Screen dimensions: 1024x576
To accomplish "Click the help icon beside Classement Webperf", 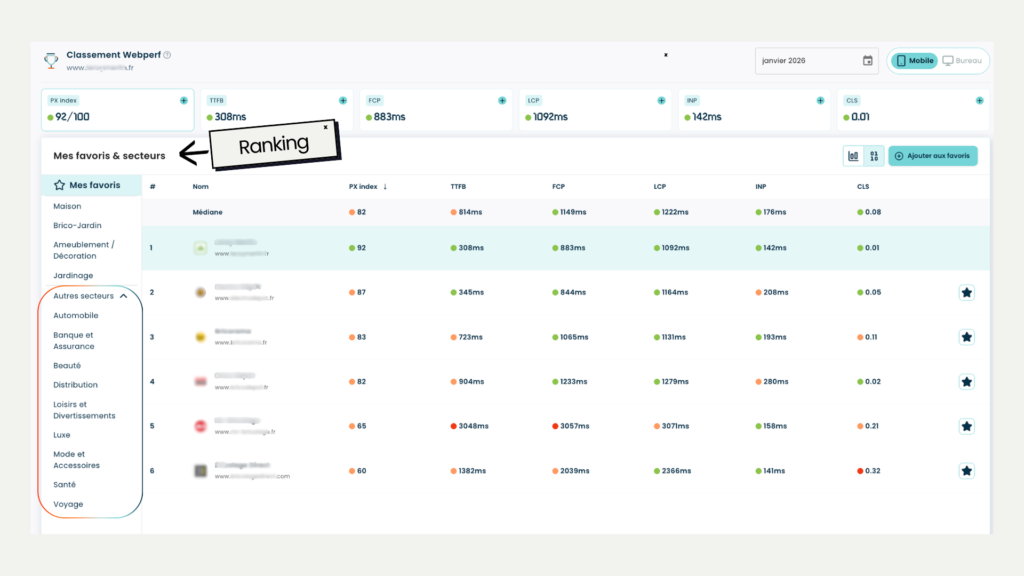I will coord(167,55).
